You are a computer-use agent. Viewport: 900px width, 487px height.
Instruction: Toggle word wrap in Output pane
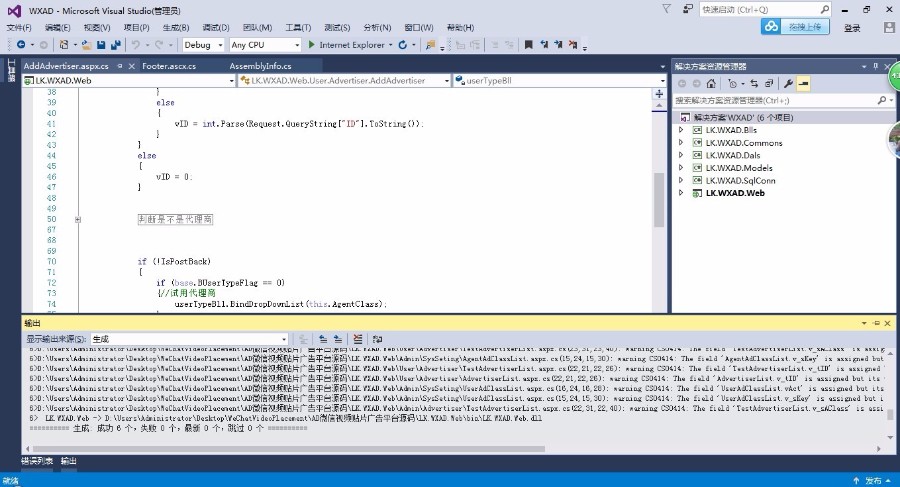tap(377, 339)
